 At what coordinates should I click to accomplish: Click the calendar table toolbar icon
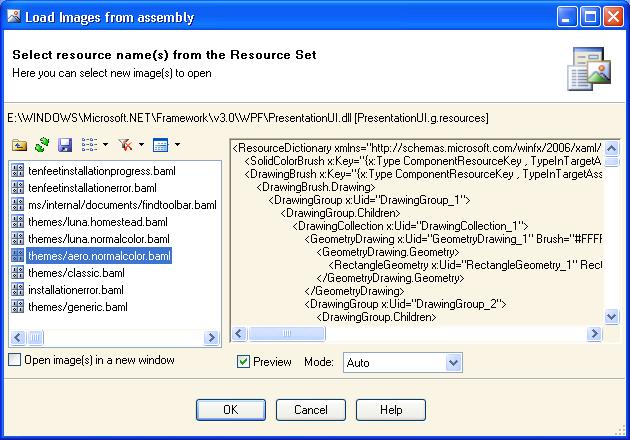tap(160, 145)
